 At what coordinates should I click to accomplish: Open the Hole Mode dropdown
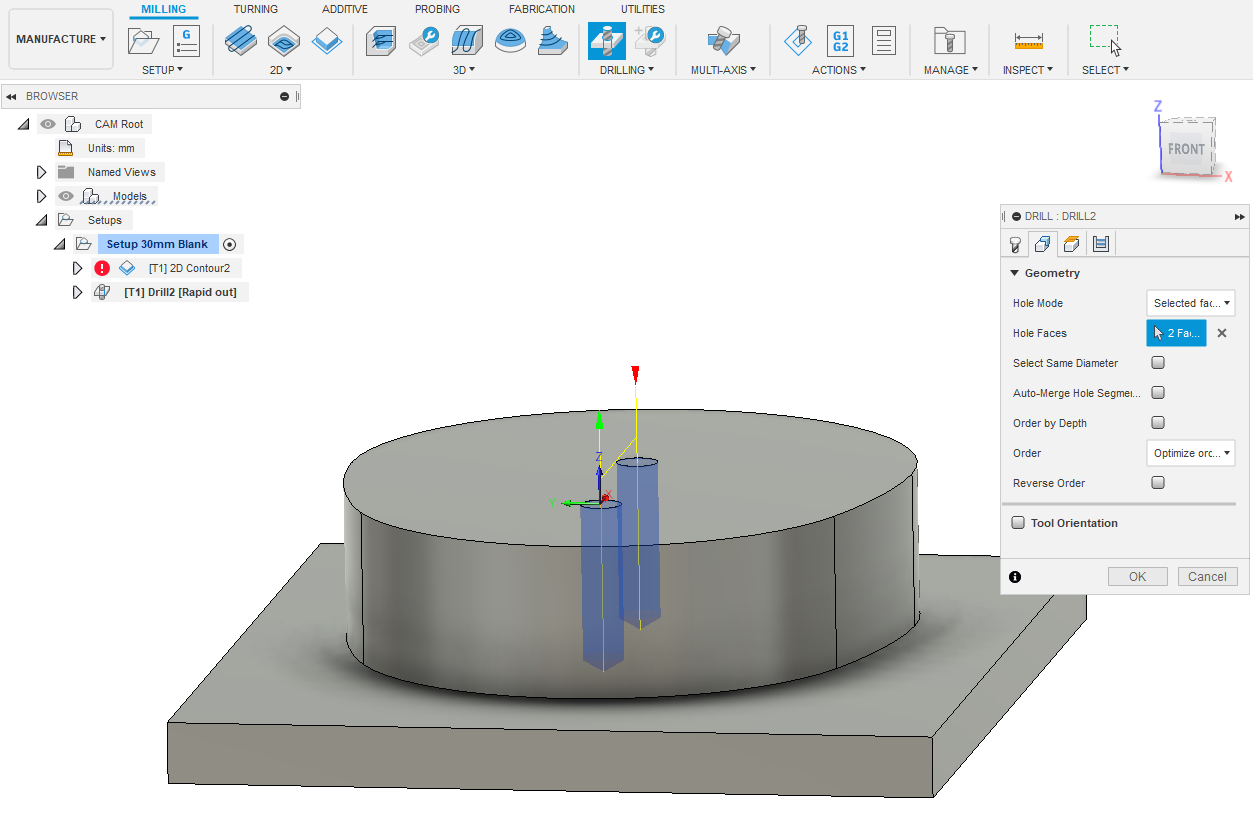point(1191,303)
